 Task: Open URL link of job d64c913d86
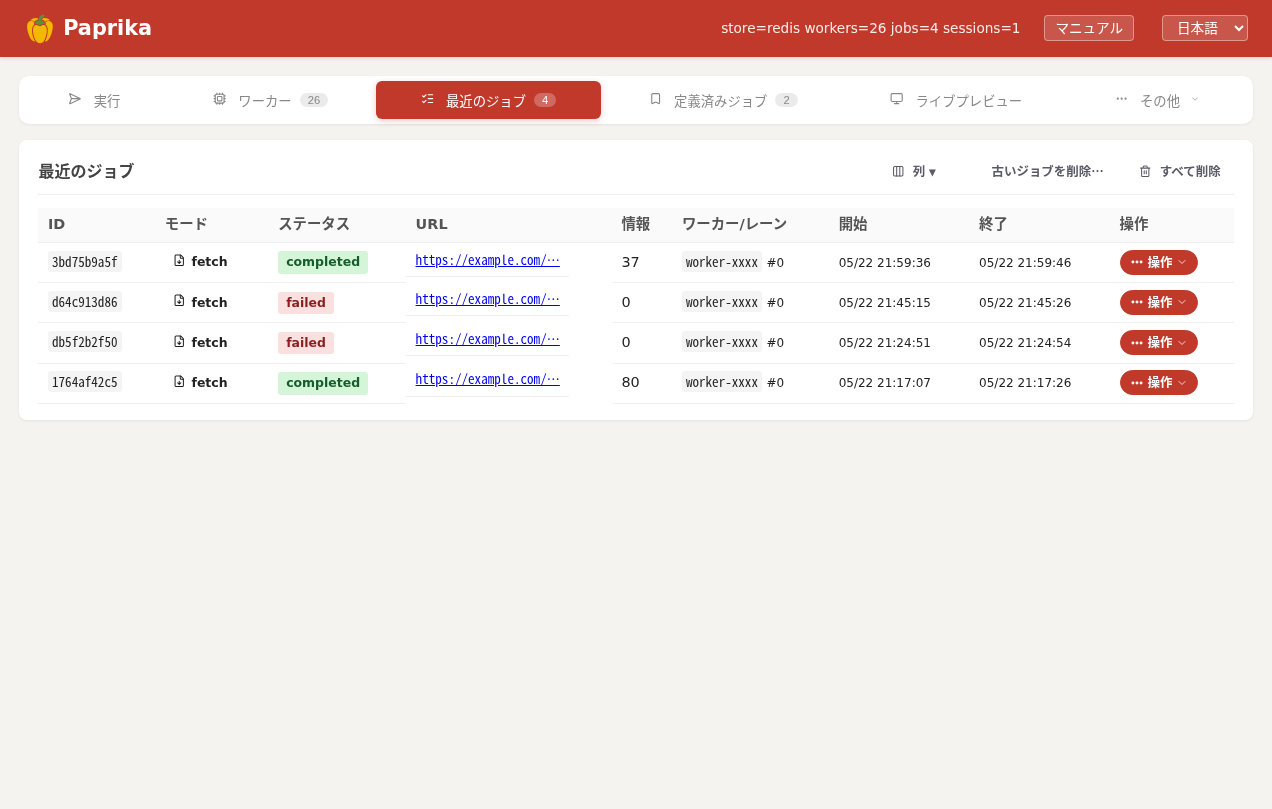487,299
